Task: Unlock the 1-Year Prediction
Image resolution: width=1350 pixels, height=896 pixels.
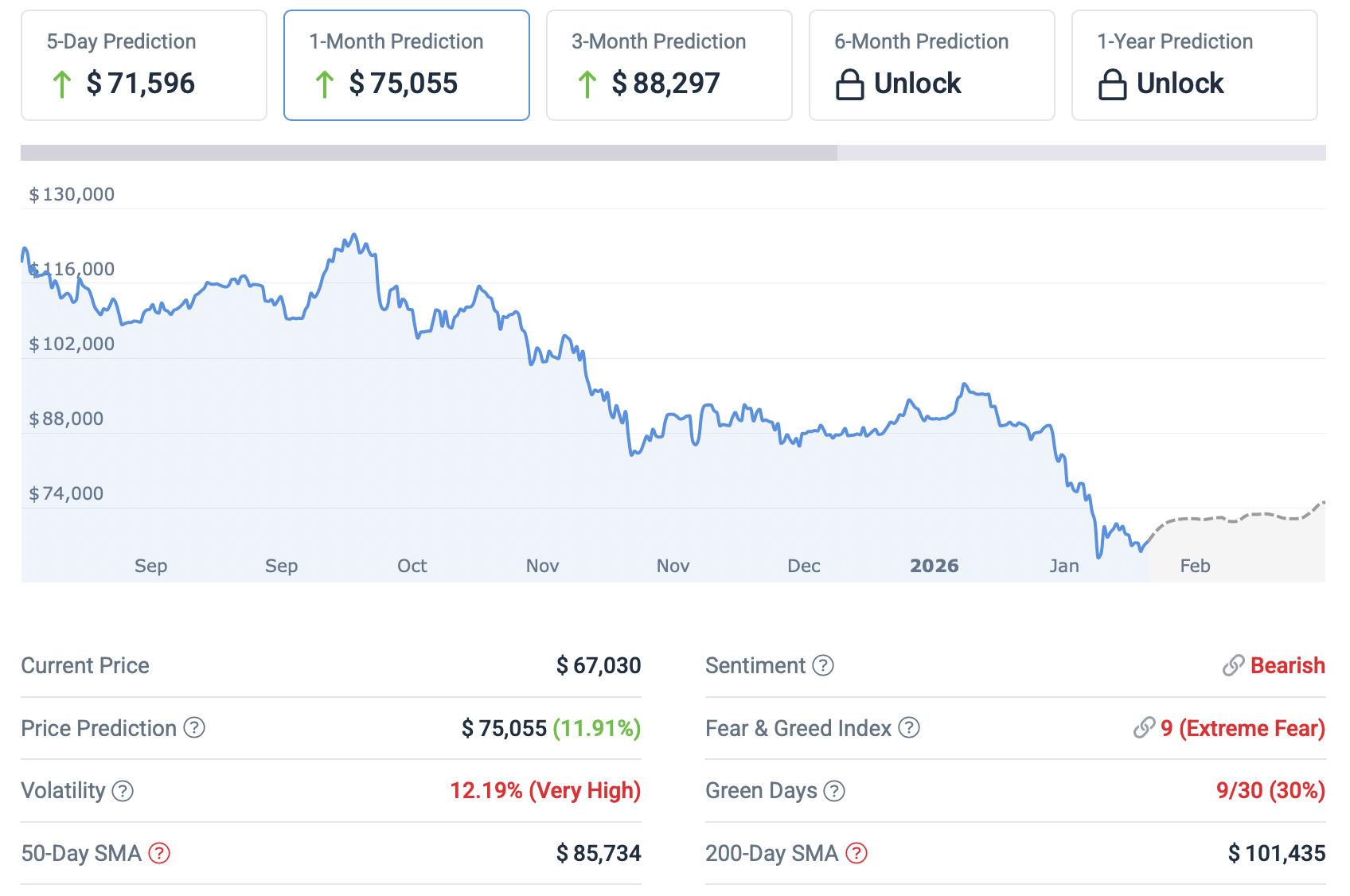Action: coord(1180,84)
